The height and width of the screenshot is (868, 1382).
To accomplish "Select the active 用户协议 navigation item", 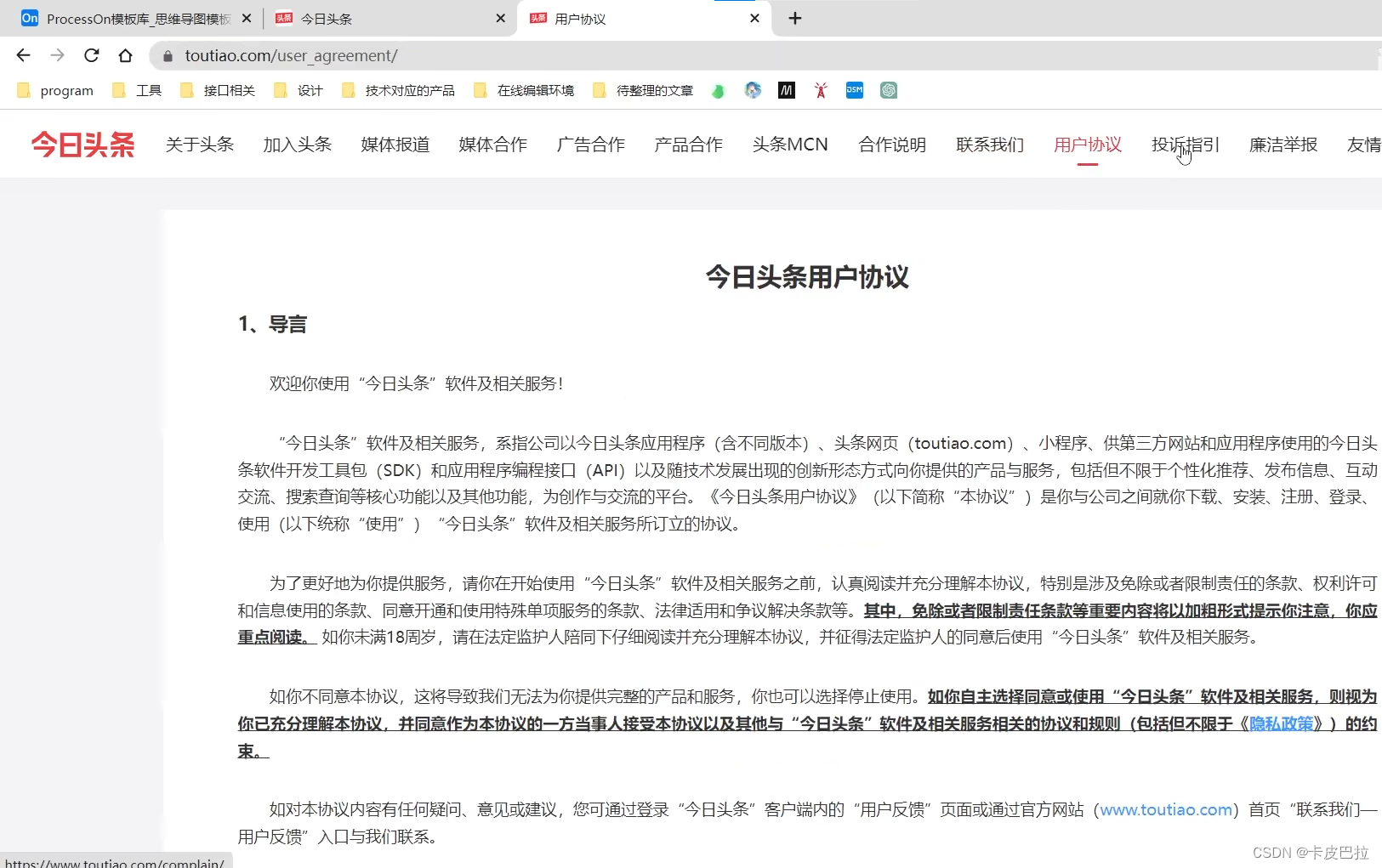I will [1088, 145].
